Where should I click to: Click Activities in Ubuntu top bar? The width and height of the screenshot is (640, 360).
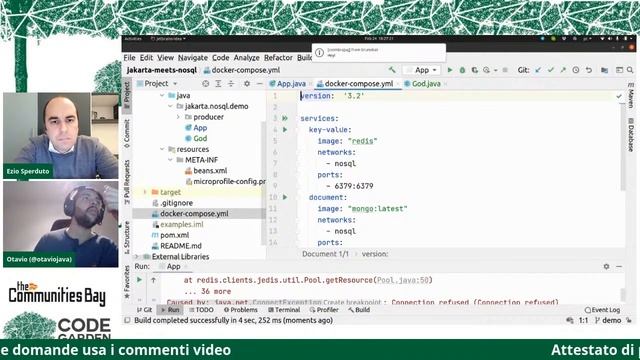pos(133,39)
